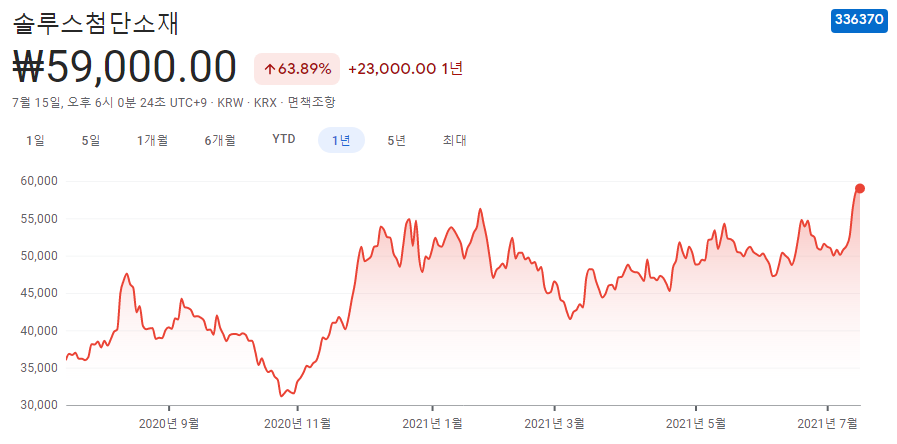Select the 1일 time range tab
The width and height of the screenshot is (897, 444).
35,140
